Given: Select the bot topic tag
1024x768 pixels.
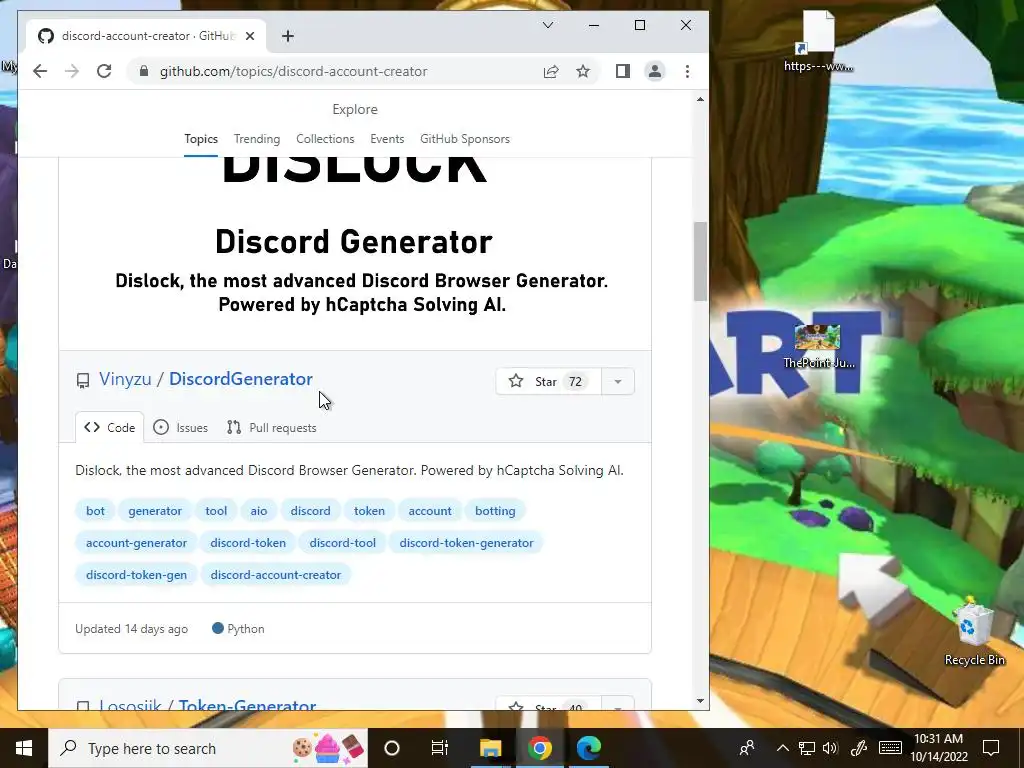Looking at the screenshot, I should (95, 511).
